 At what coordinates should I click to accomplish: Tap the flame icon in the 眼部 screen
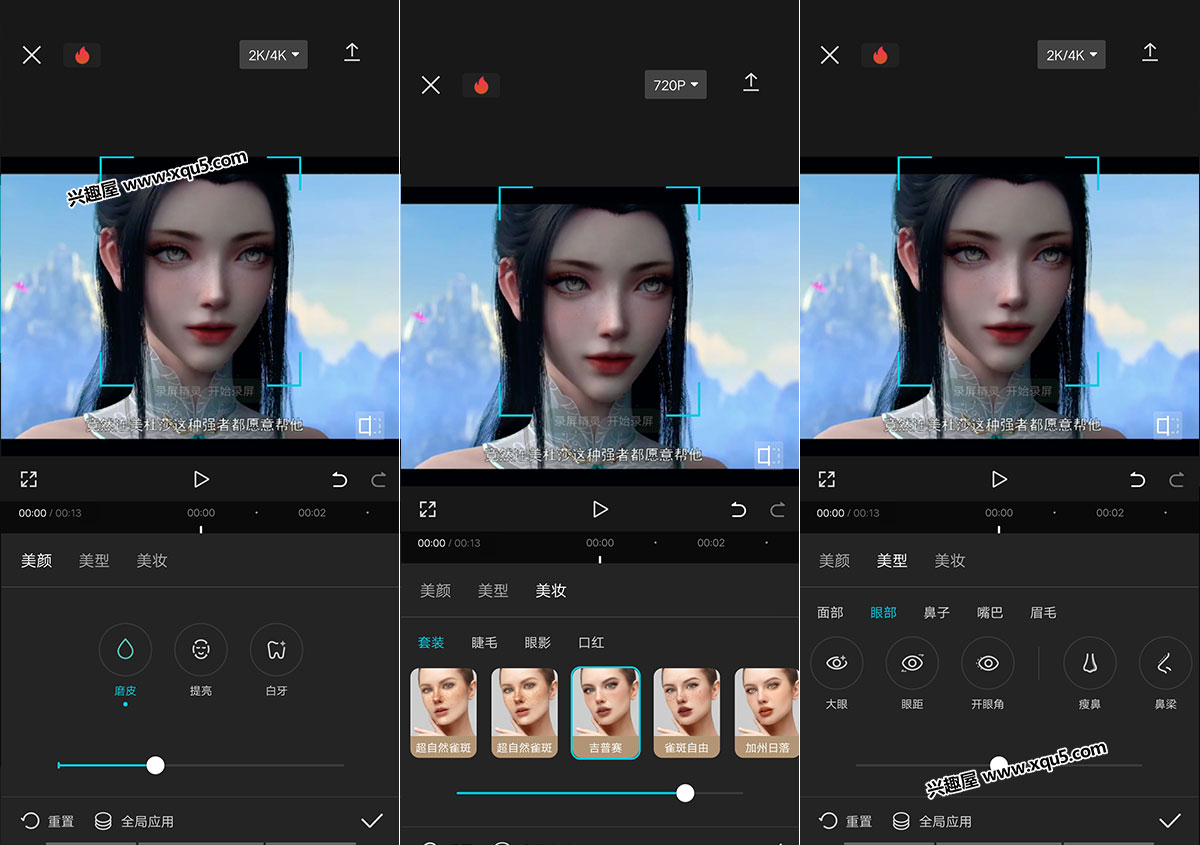coord(880,55)
